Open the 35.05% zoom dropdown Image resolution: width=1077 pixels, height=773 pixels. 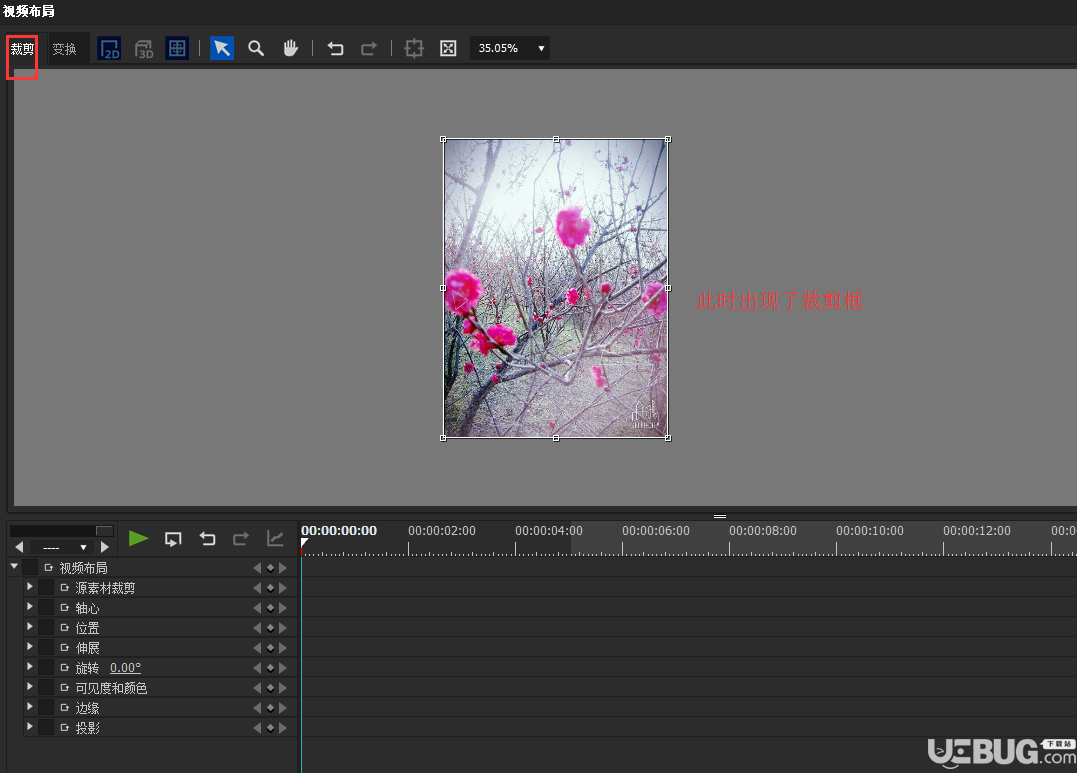(510, 48)
